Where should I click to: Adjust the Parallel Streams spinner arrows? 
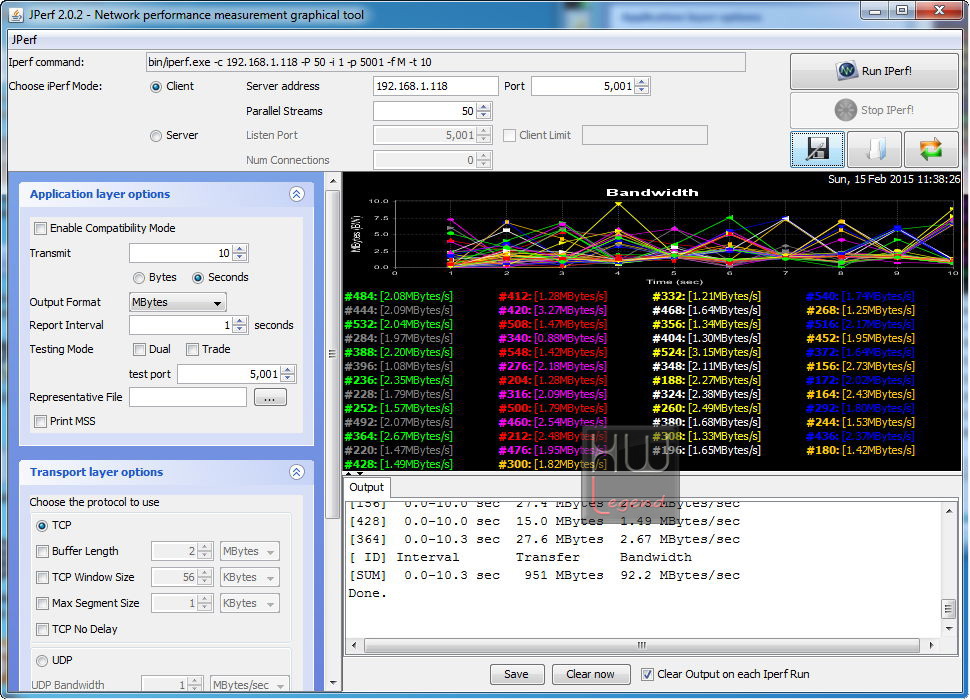click(484, 111)
